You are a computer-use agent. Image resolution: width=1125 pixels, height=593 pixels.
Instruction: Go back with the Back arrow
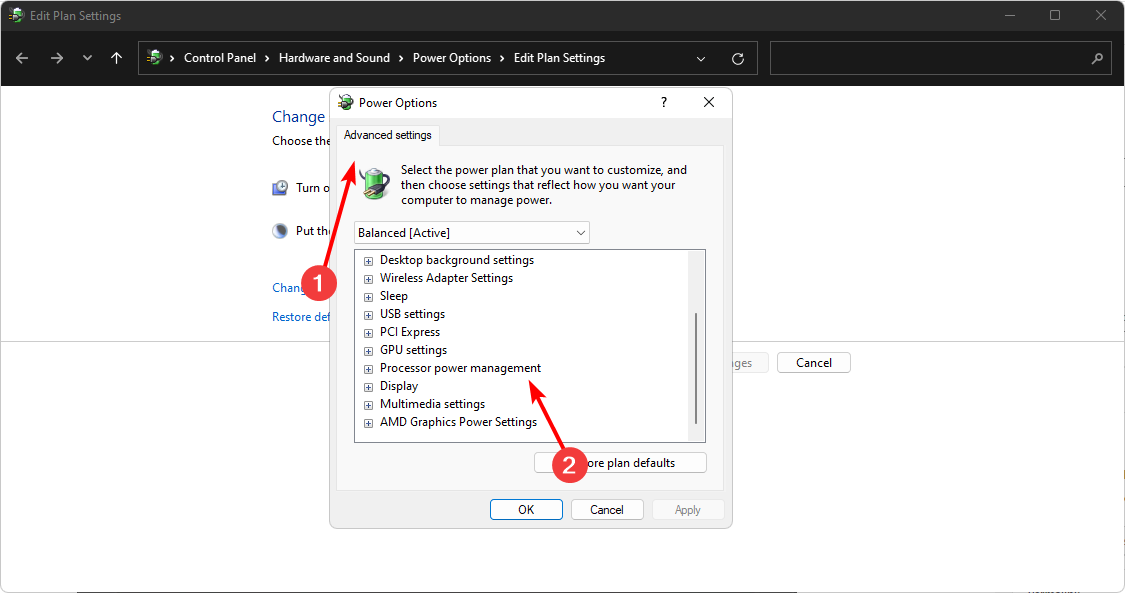coord(22,58)
